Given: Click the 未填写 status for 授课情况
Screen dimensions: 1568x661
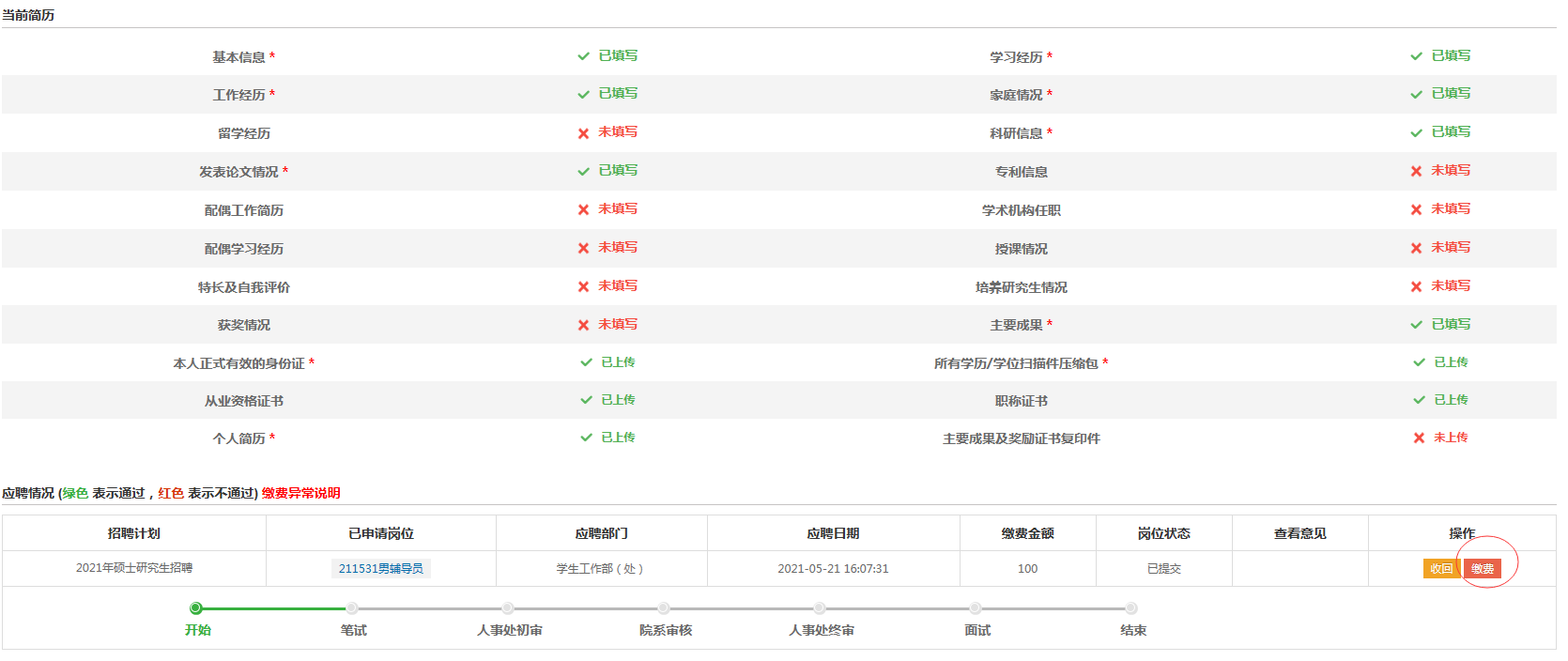Looking at the screenshot, I should click(1451, 248).
